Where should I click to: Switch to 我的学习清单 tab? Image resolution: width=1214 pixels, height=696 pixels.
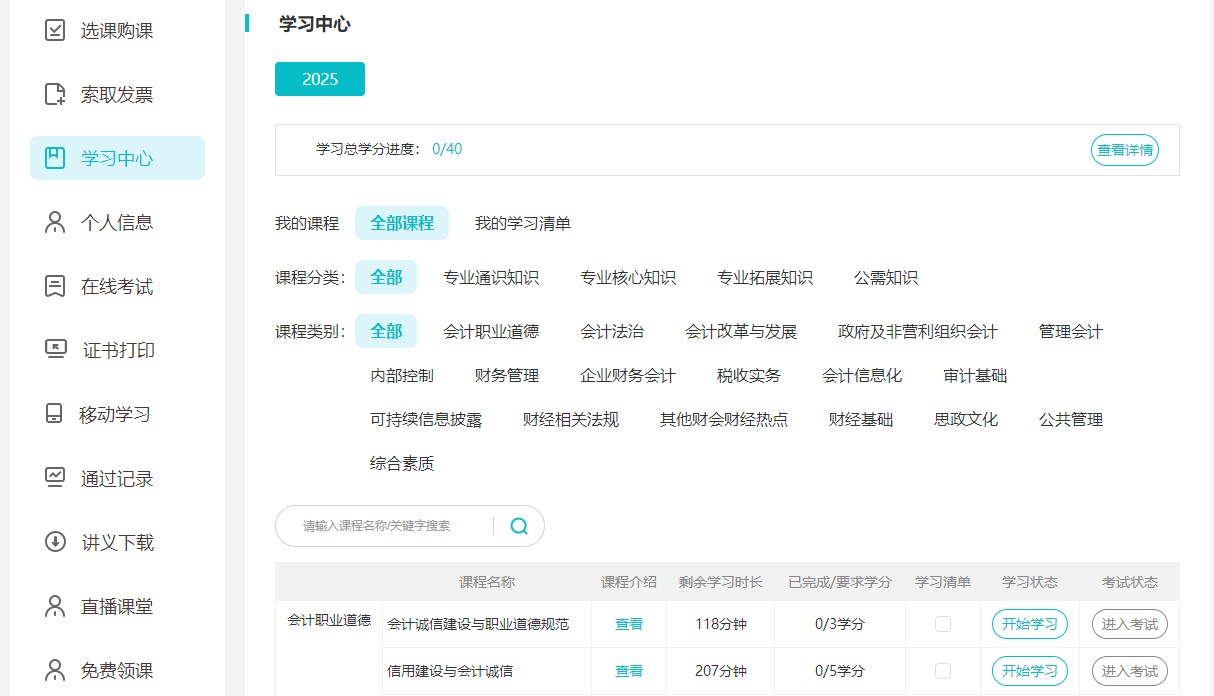click(x=522, y=223)
